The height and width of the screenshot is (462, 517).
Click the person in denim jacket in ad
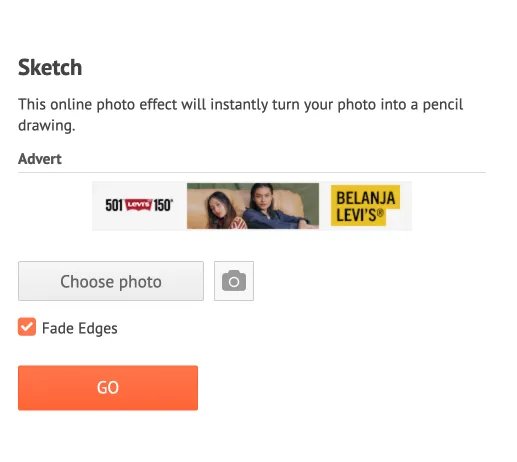[272, 207]
